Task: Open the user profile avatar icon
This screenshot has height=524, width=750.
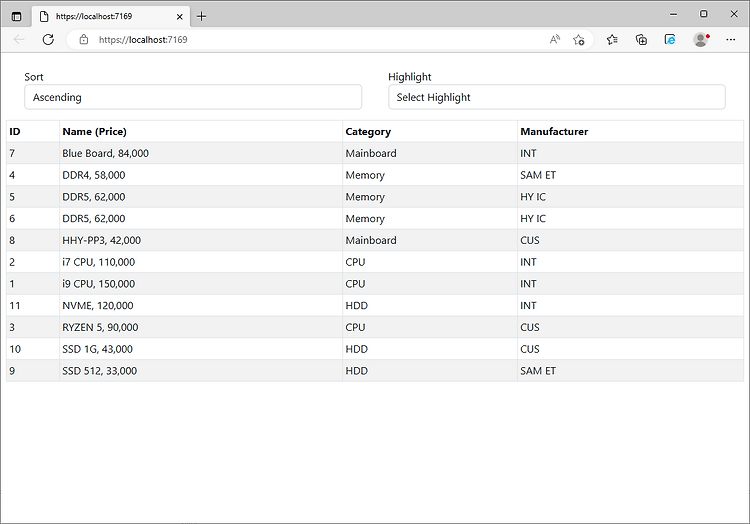Action: click(x=701, y=40)
